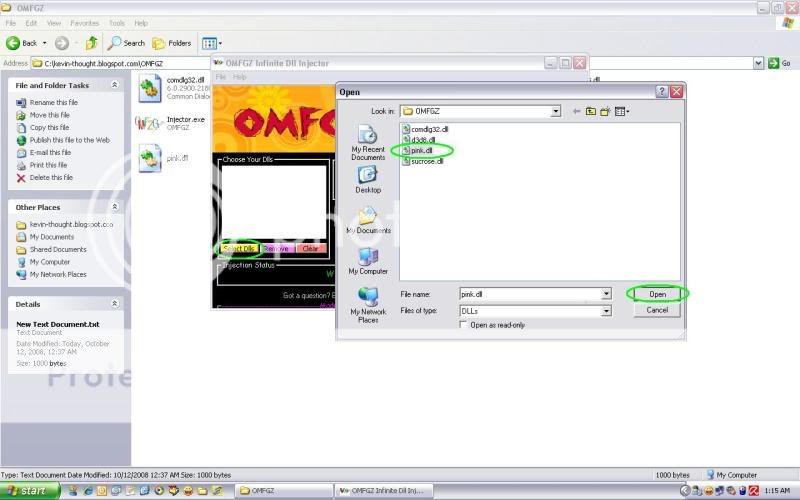Enable the Open as read-only checkbox
Viewport: 800px width, 500px height.
coord(463,325)
